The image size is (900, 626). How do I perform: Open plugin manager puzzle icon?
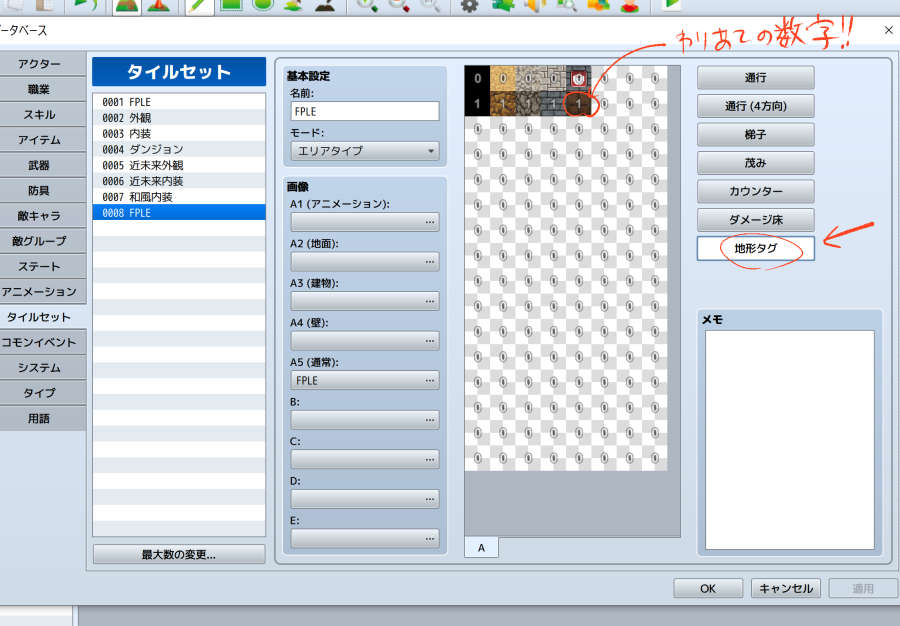[x=502, y=6]
